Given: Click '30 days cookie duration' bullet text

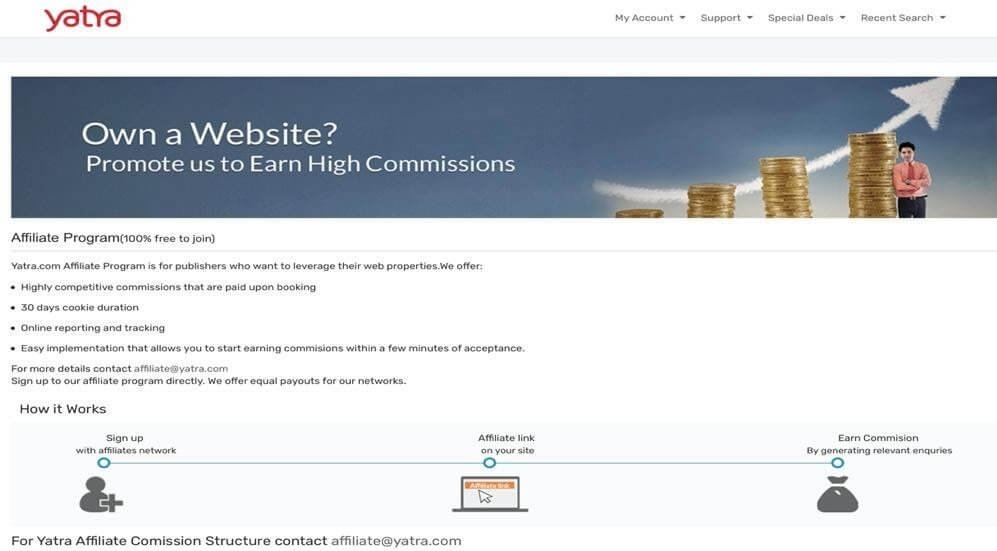Looking at the screenshot, I should click(79, 308).
